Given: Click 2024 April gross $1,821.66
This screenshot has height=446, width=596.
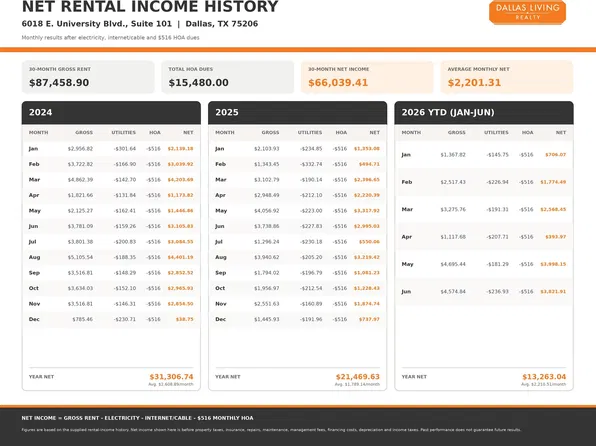Looking at the screenshot, I should 80,195.
